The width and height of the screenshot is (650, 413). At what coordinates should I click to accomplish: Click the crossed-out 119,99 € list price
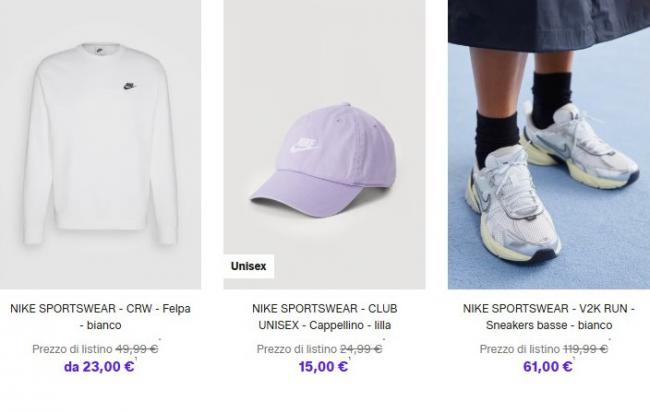point(585,349)
